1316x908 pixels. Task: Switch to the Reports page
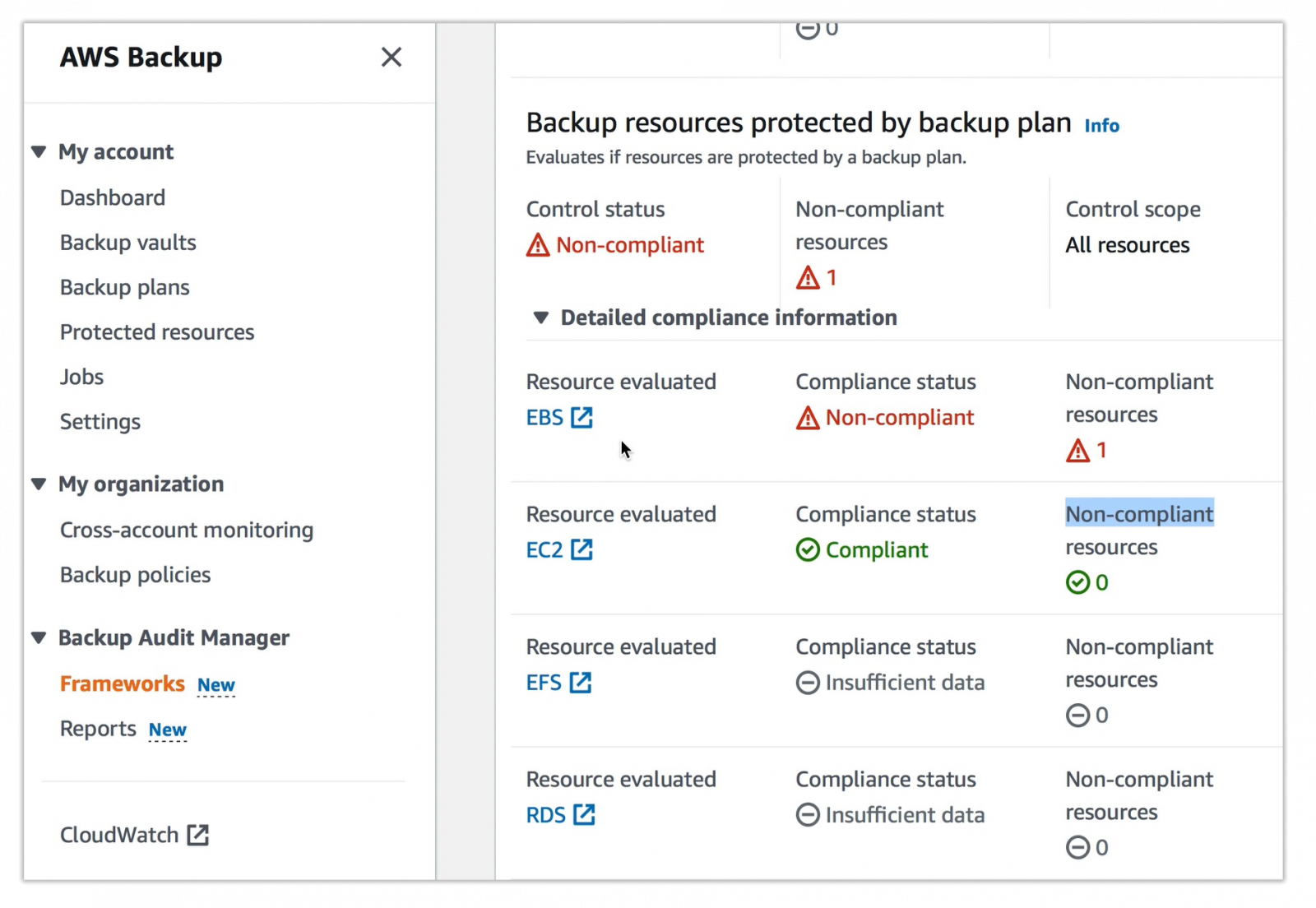click(x=99, y=728)
